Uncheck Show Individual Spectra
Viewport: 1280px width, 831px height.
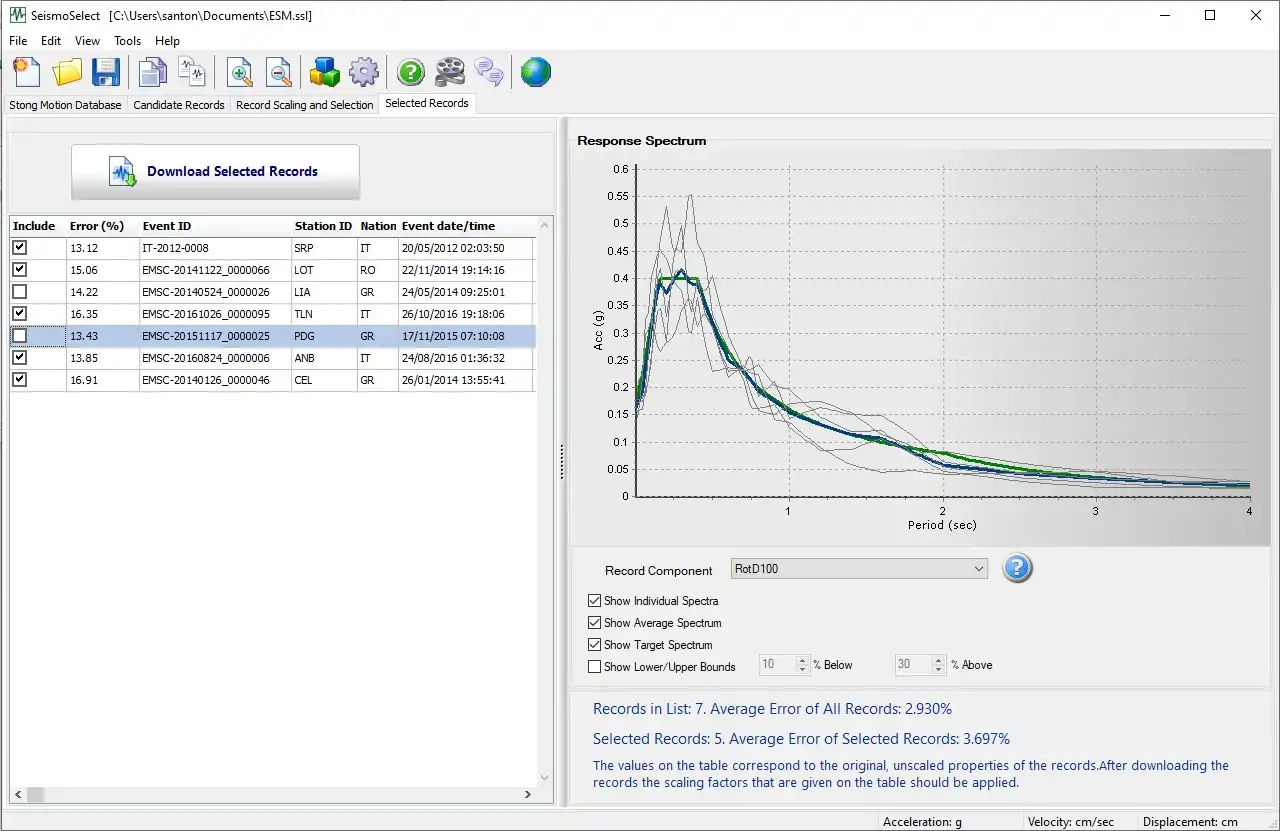(595, 601)
